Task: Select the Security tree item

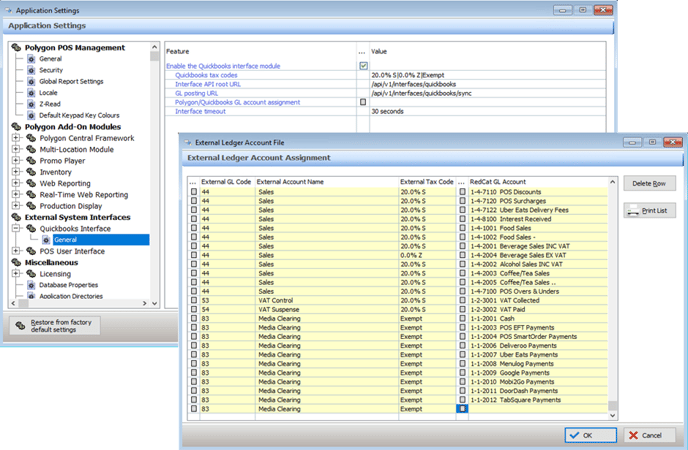Action: pyautogui.click(x=51, y=70)
